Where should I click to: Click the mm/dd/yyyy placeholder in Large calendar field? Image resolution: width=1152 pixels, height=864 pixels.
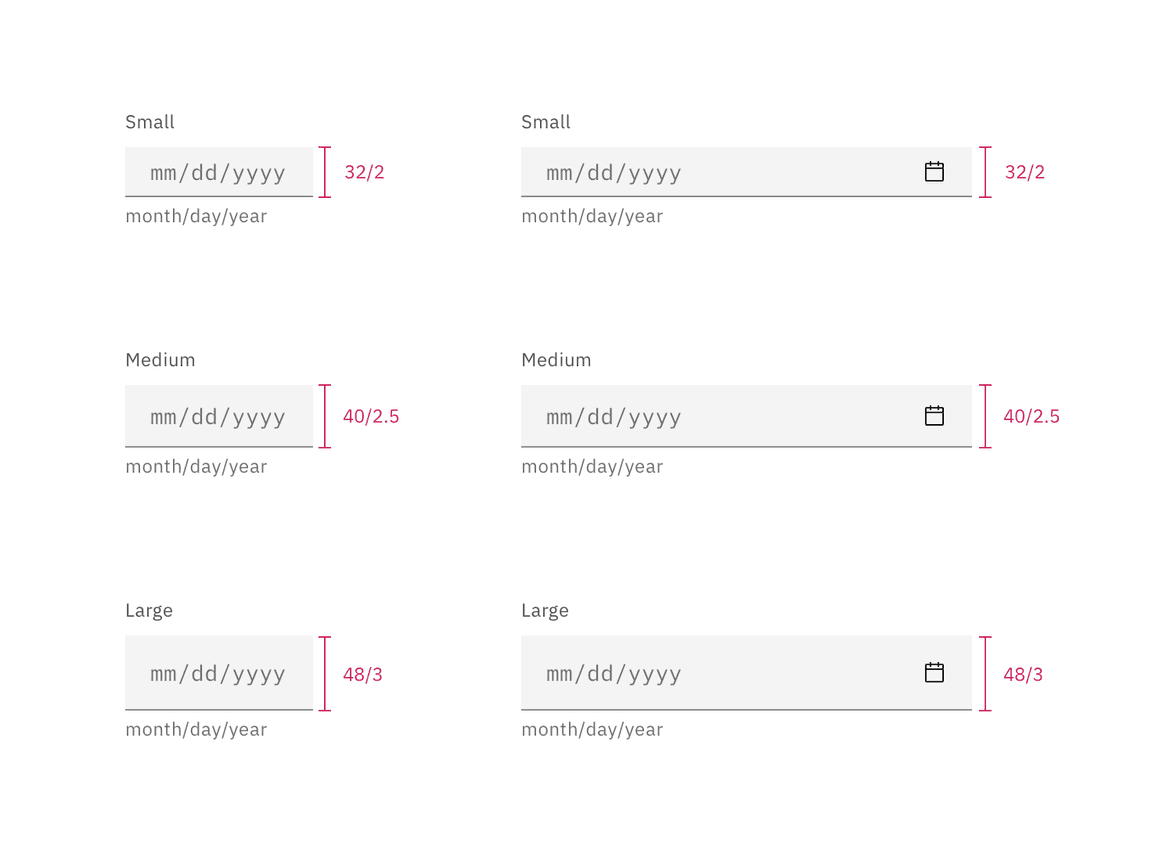coord(614,674)
